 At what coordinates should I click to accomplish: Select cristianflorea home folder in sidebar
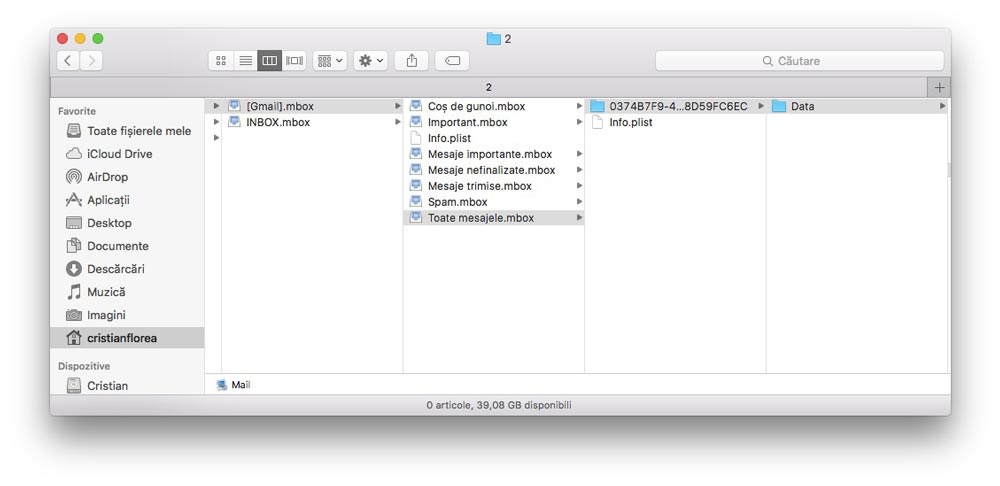[128, 337]
